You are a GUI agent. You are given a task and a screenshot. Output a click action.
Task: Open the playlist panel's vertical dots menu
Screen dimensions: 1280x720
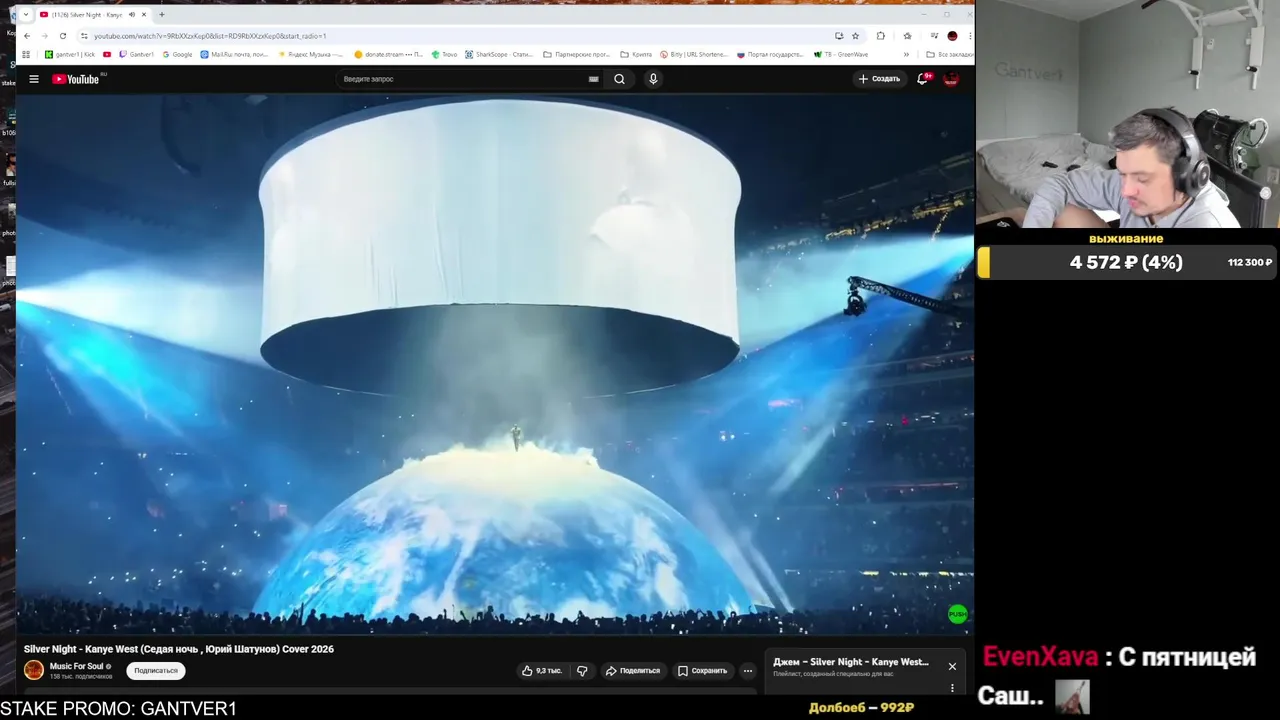952,688
